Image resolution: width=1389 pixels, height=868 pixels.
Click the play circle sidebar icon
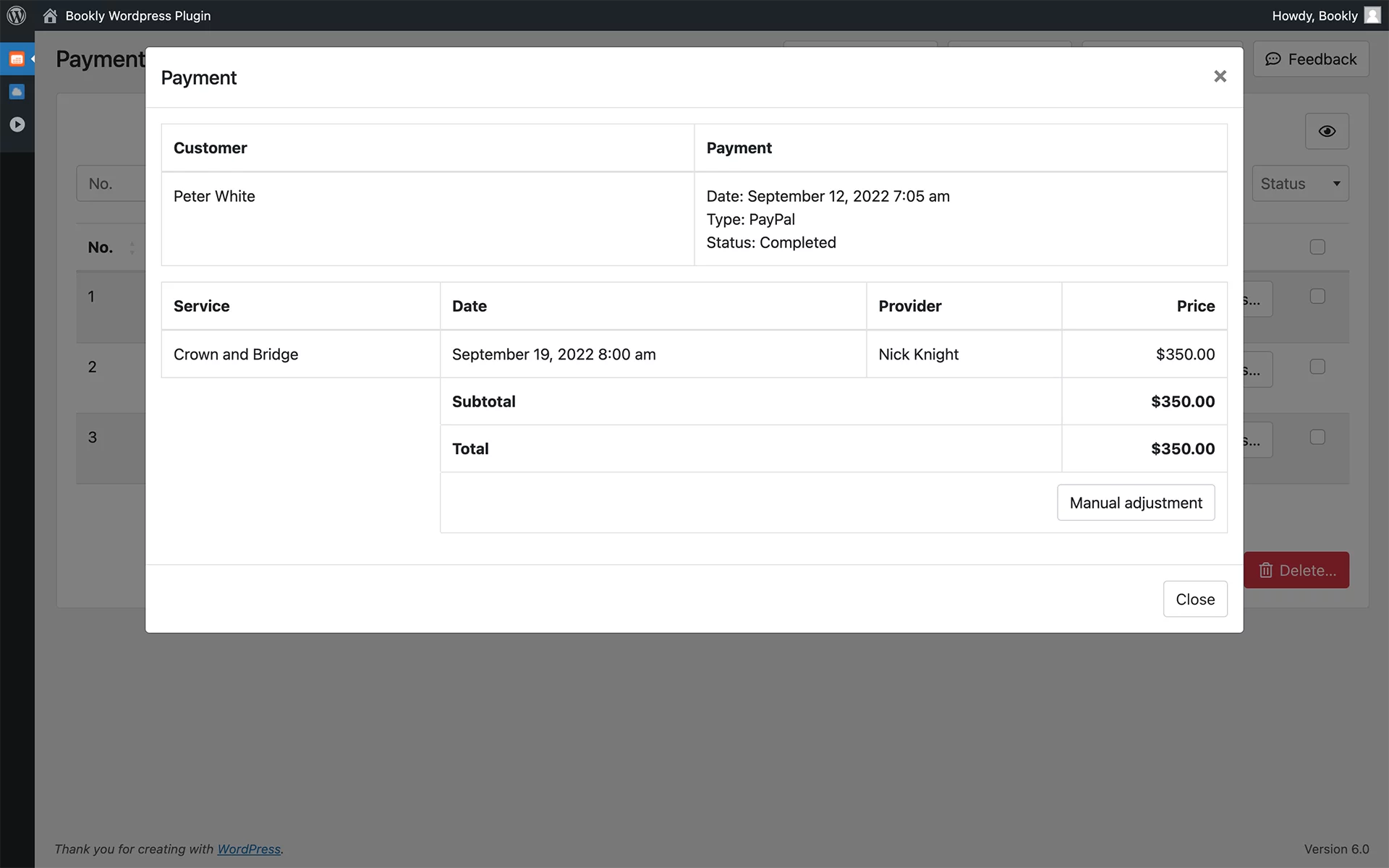[17, 124]
